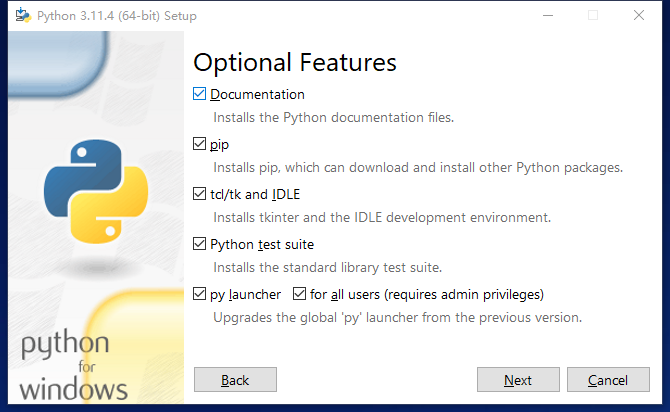Click the disabled maximize window button
This screenshot has height=412, width=670.
(x=593, y=16)
